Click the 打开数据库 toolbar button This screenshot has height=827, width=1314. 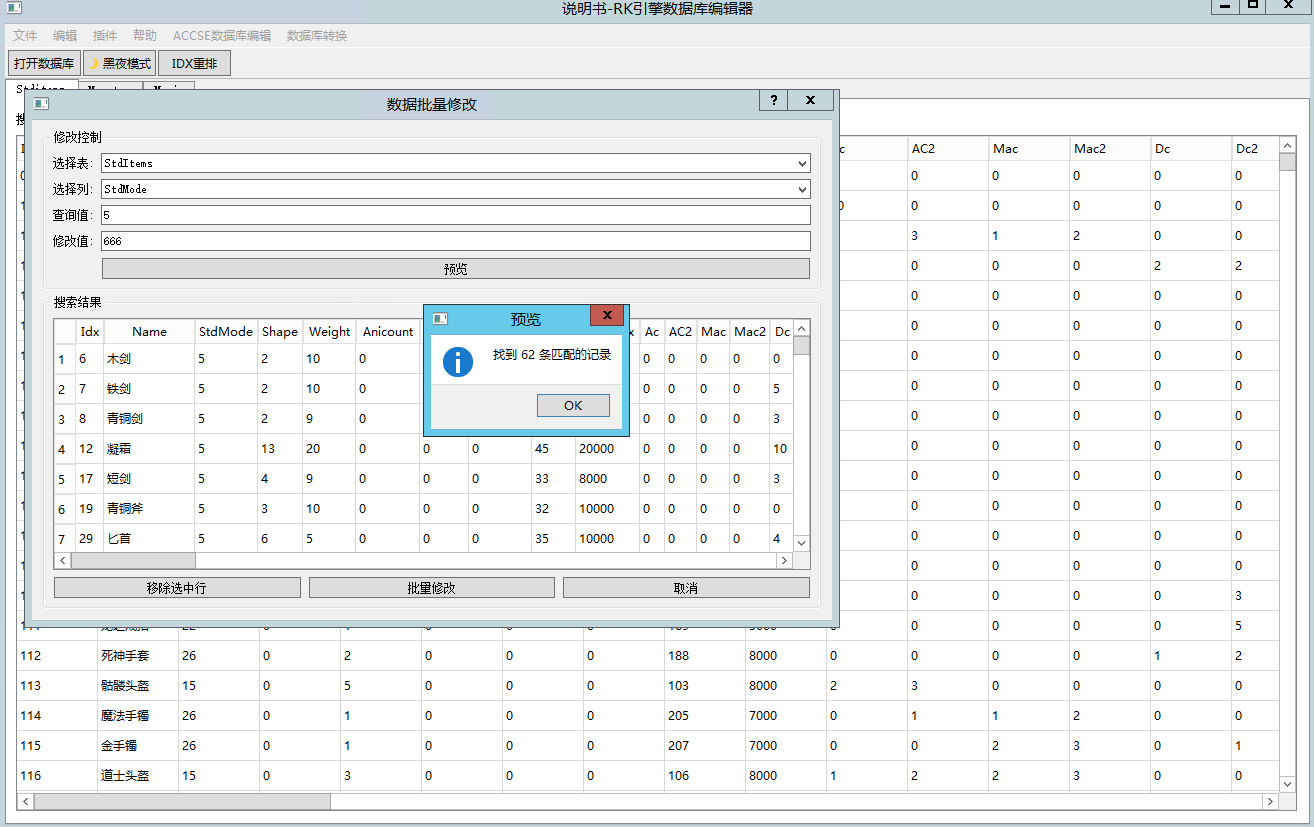(x=44, y=63)
